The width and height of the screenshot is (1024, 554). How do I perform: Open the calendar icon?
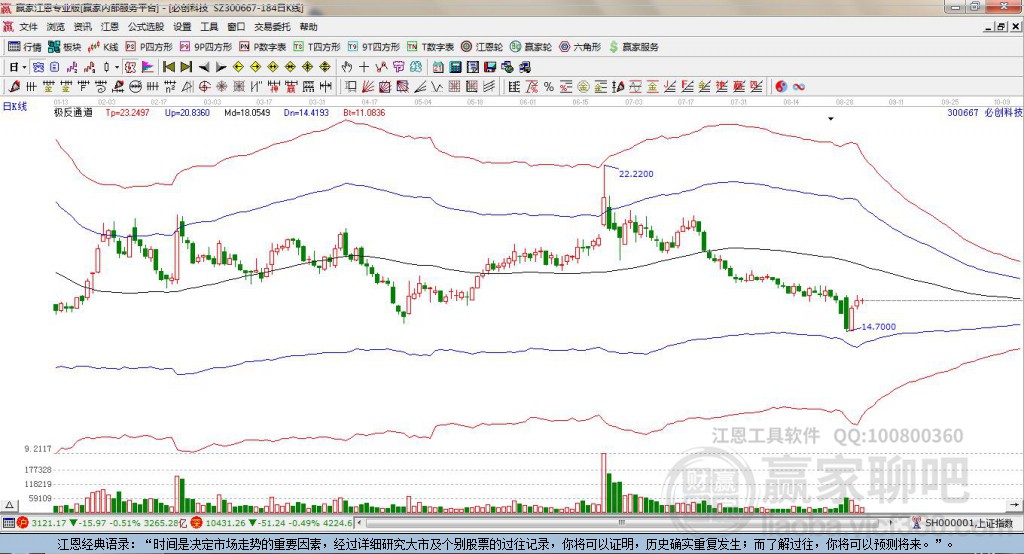point(438,67)
